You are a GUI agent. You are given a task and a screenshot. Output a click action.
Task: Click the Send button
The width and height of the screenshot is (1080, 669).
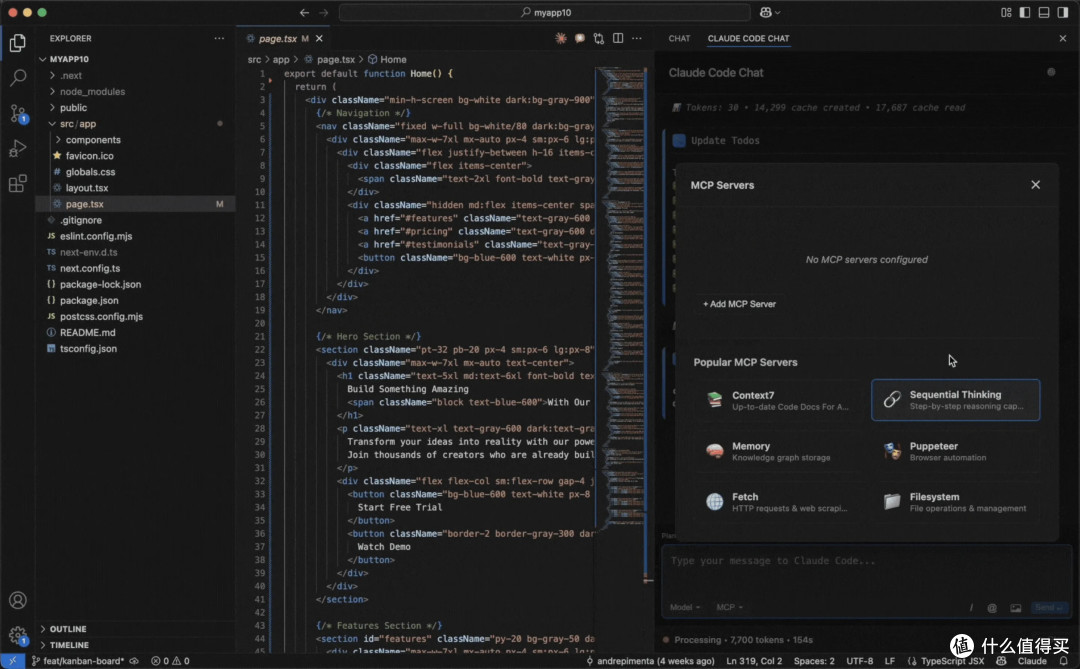[x=1049, y=608]
